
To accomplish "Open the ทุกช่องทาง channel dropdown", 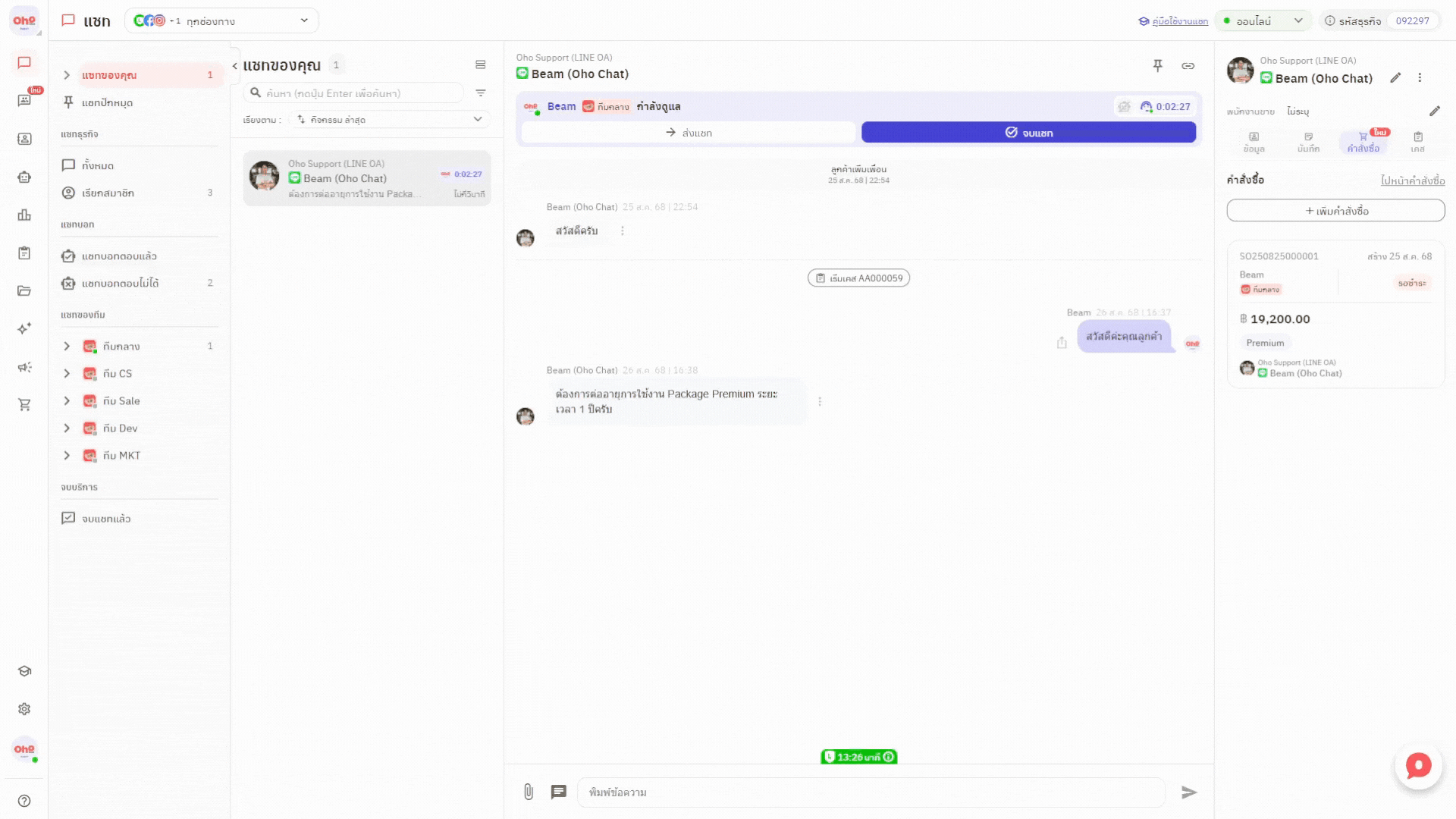I will coord(221,21).
